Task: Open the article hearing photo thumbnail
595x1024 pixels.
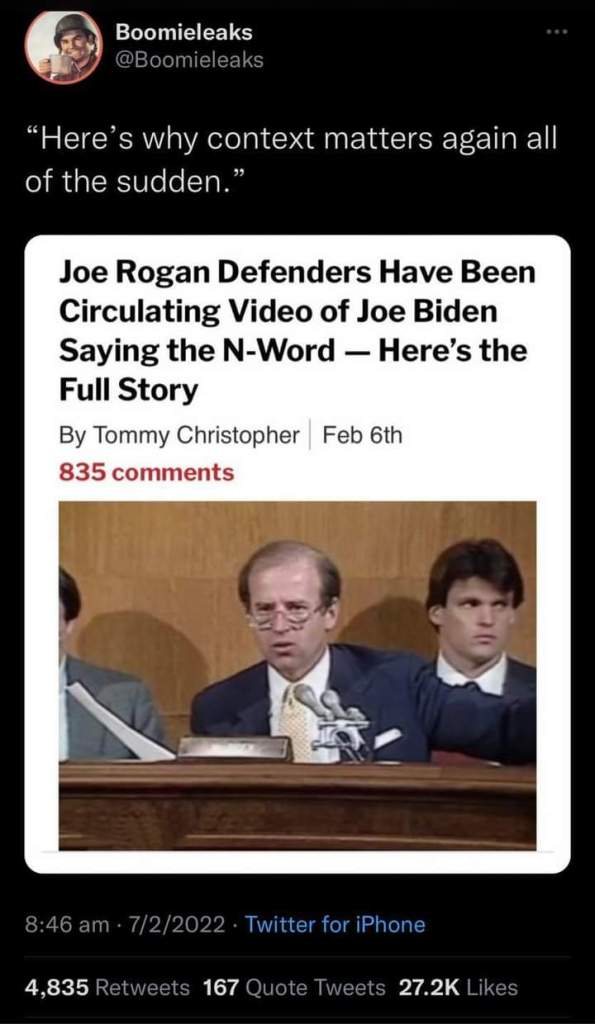Action: point(297,675)
